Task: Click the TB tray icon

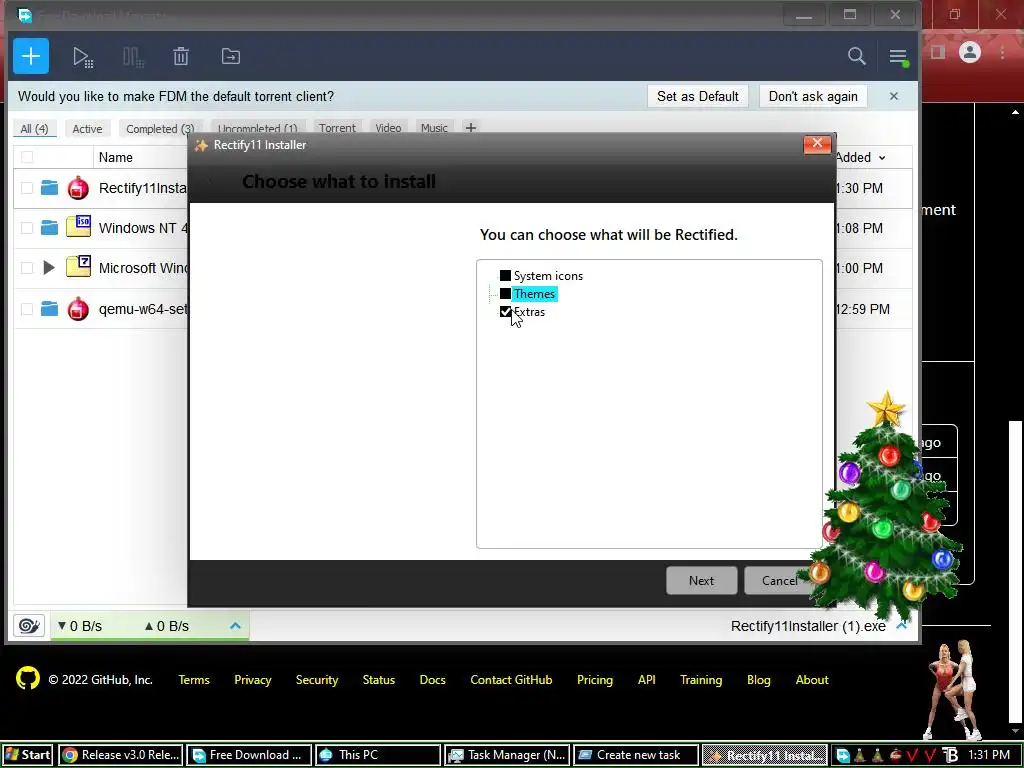Action: 950,755
